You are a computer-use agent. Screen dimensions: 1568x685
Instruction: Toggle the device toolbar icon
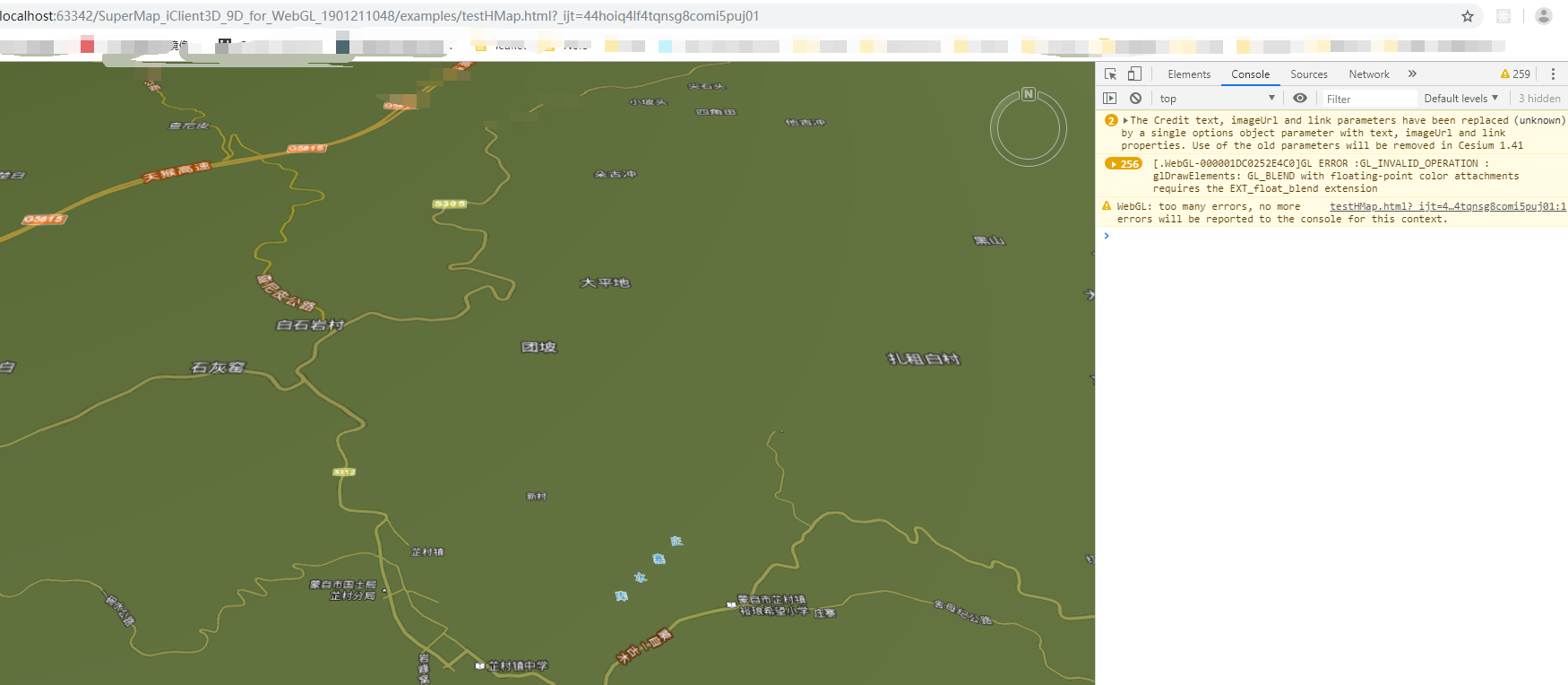(1134, 74)
